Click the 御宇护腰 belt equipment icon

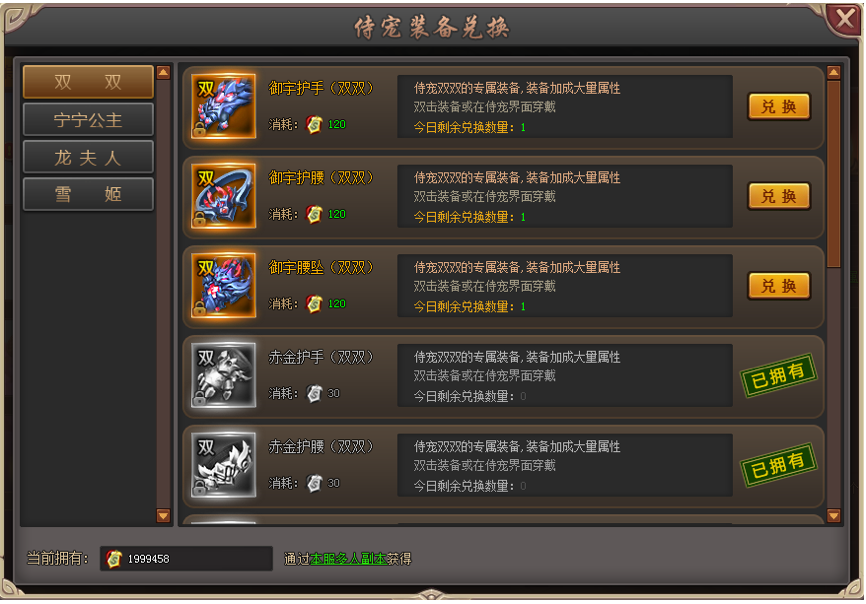[223, 195]
